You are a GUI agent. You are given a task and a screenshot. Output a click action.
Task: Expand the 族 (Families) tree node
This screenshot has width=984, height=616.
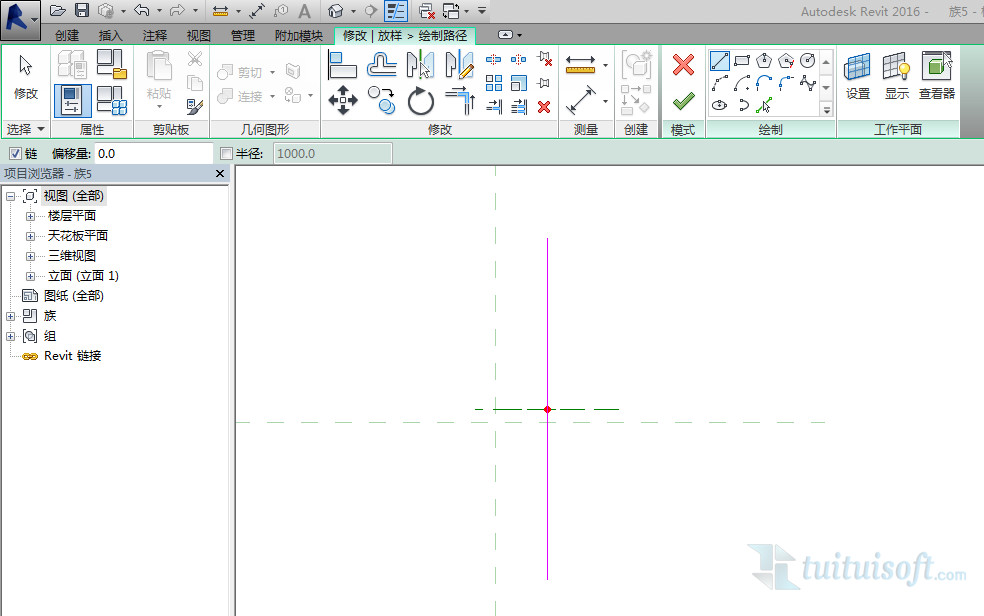tap(11, 316)
